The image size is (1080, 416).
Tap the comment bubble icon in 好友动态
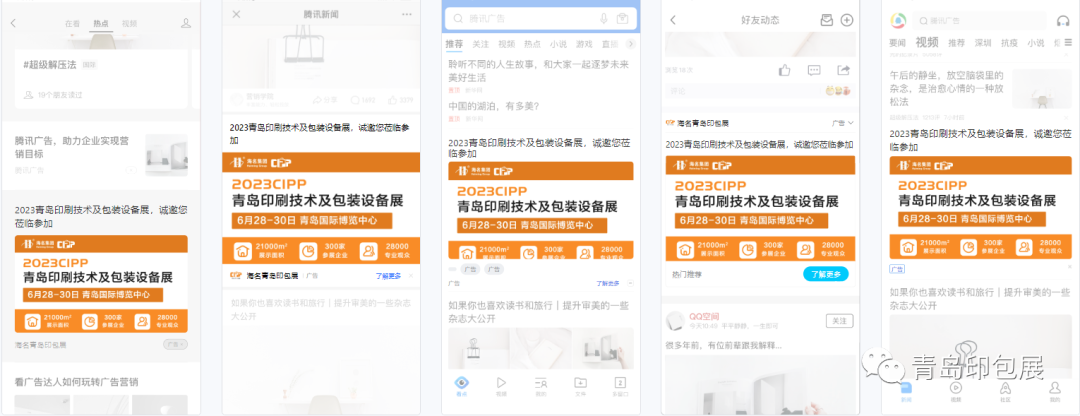(x=814, y=70)
